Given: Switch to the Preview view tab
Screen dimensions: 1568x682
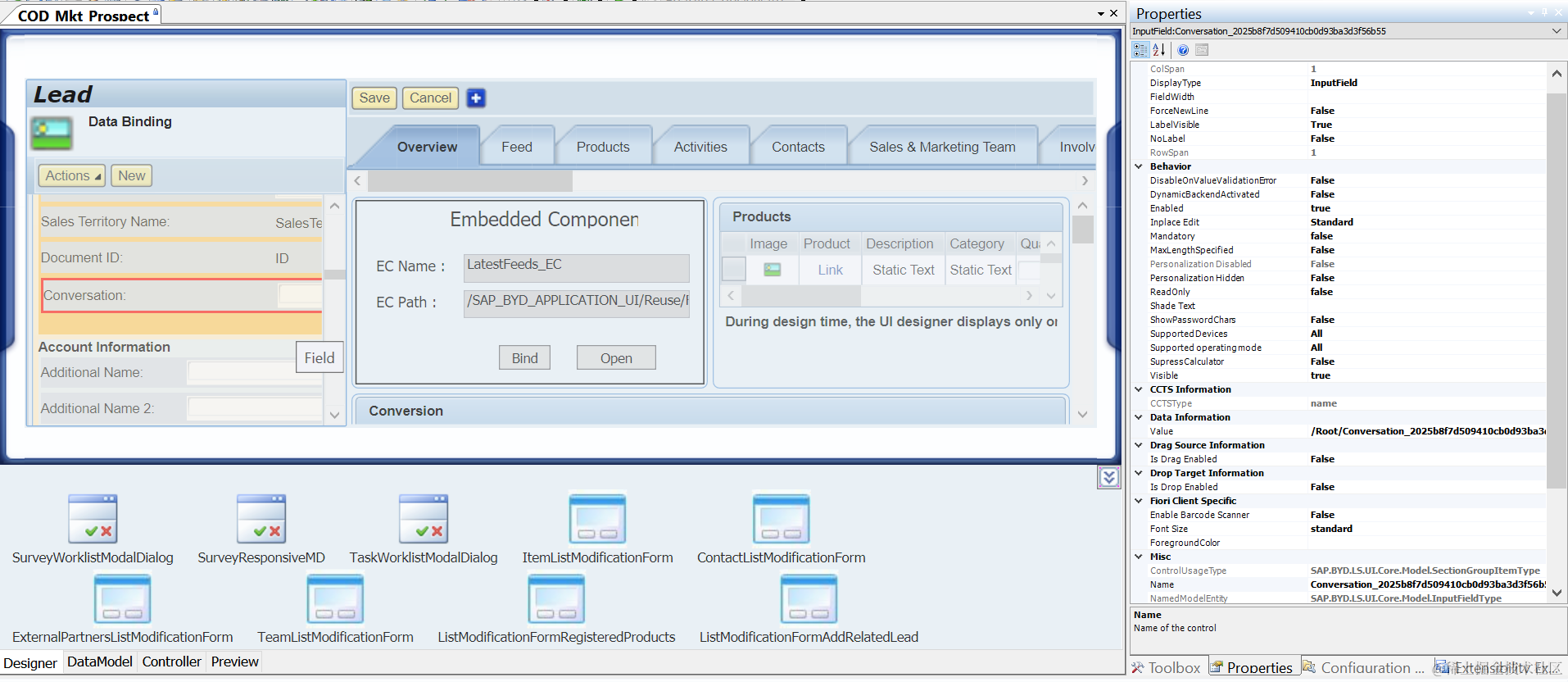Looking at the screenshot, I should (x=234, y=662).
